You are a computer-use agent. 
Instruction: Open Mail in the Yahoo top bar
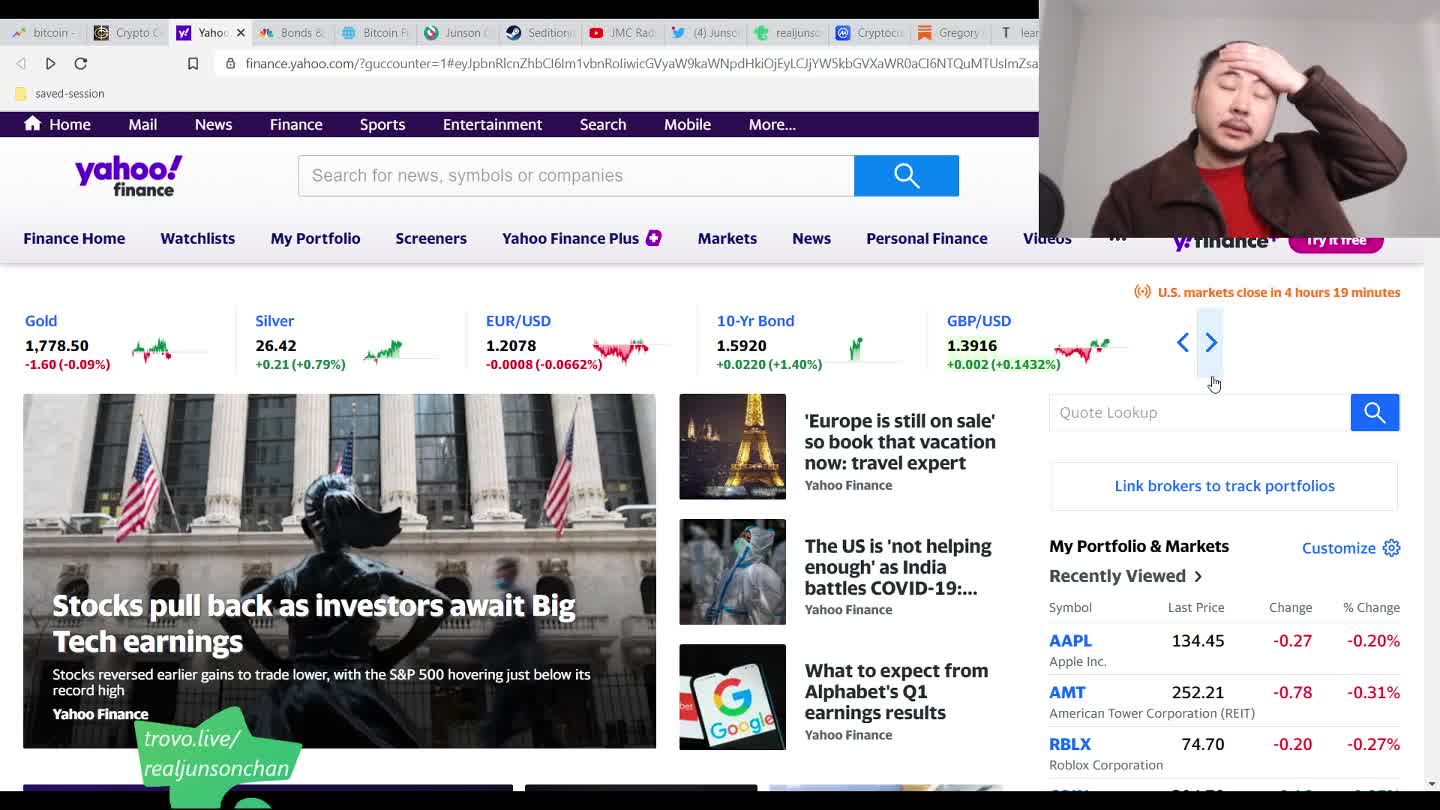pyautogui.click(x=142, y=124)
